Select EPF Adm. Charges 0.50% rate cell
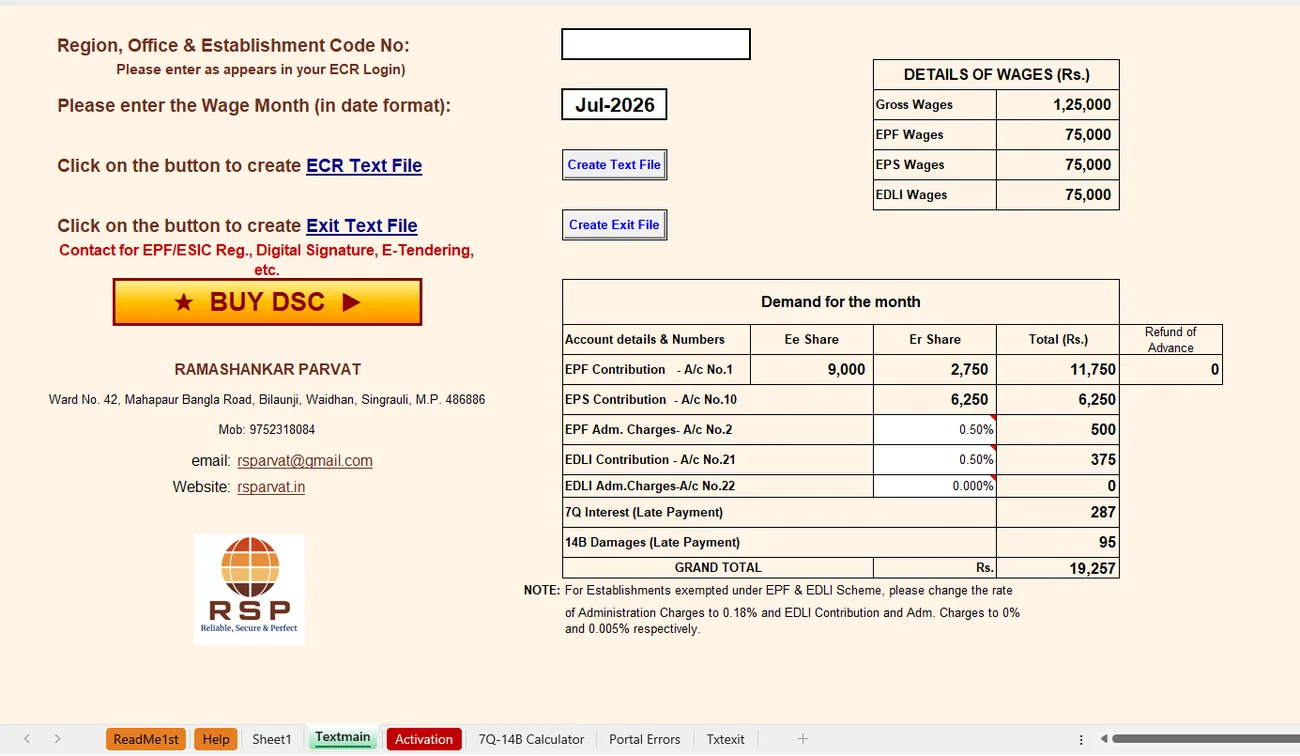This screenshot has height=756, width=1300. [x=935, y=430]
